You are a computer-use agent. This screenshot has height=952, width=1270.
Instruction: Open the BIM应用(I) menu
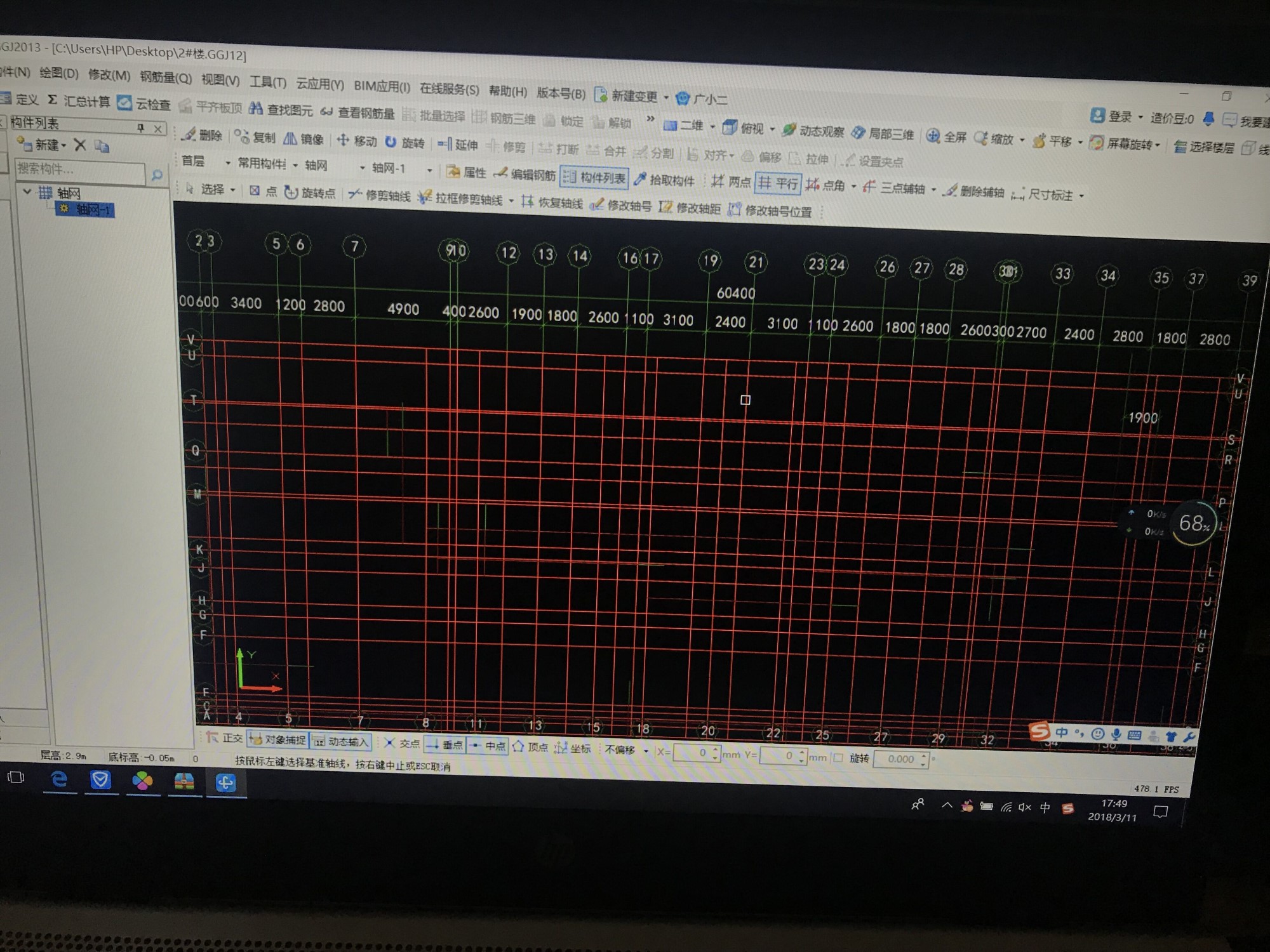[x=382, y=86]
